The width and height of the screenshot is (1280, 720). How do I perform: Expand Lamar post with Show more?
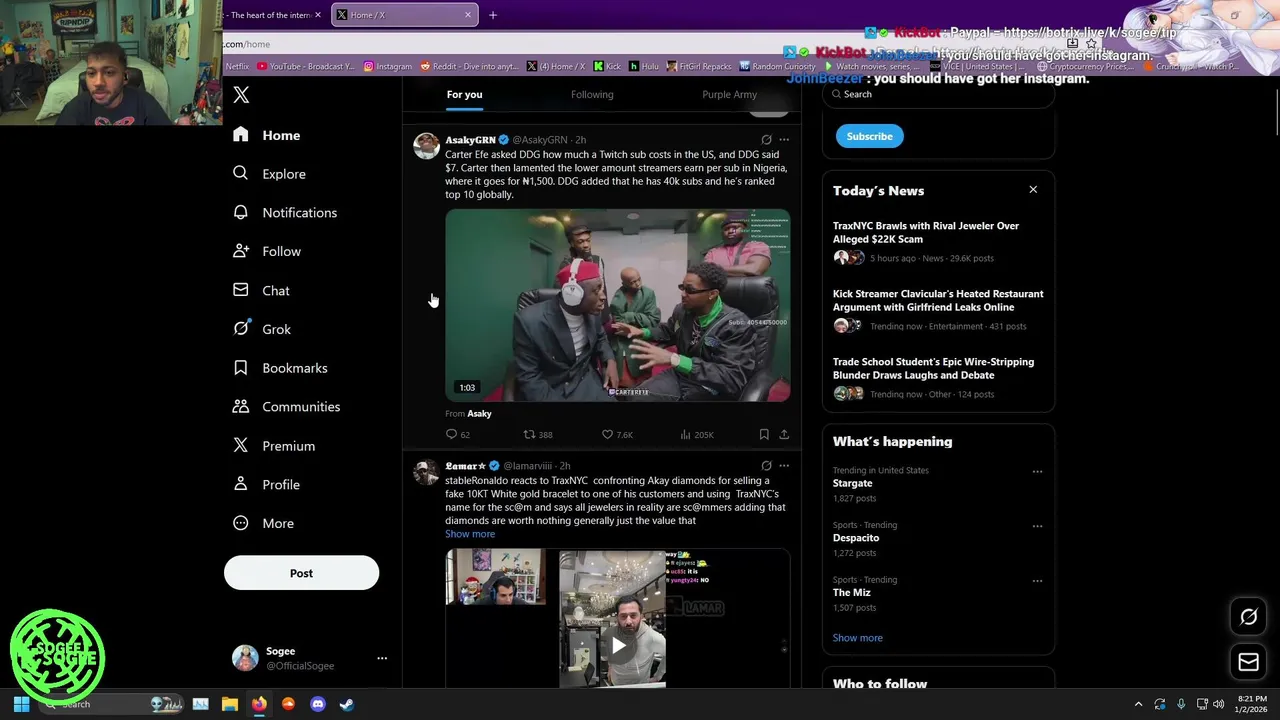[470, 534]
